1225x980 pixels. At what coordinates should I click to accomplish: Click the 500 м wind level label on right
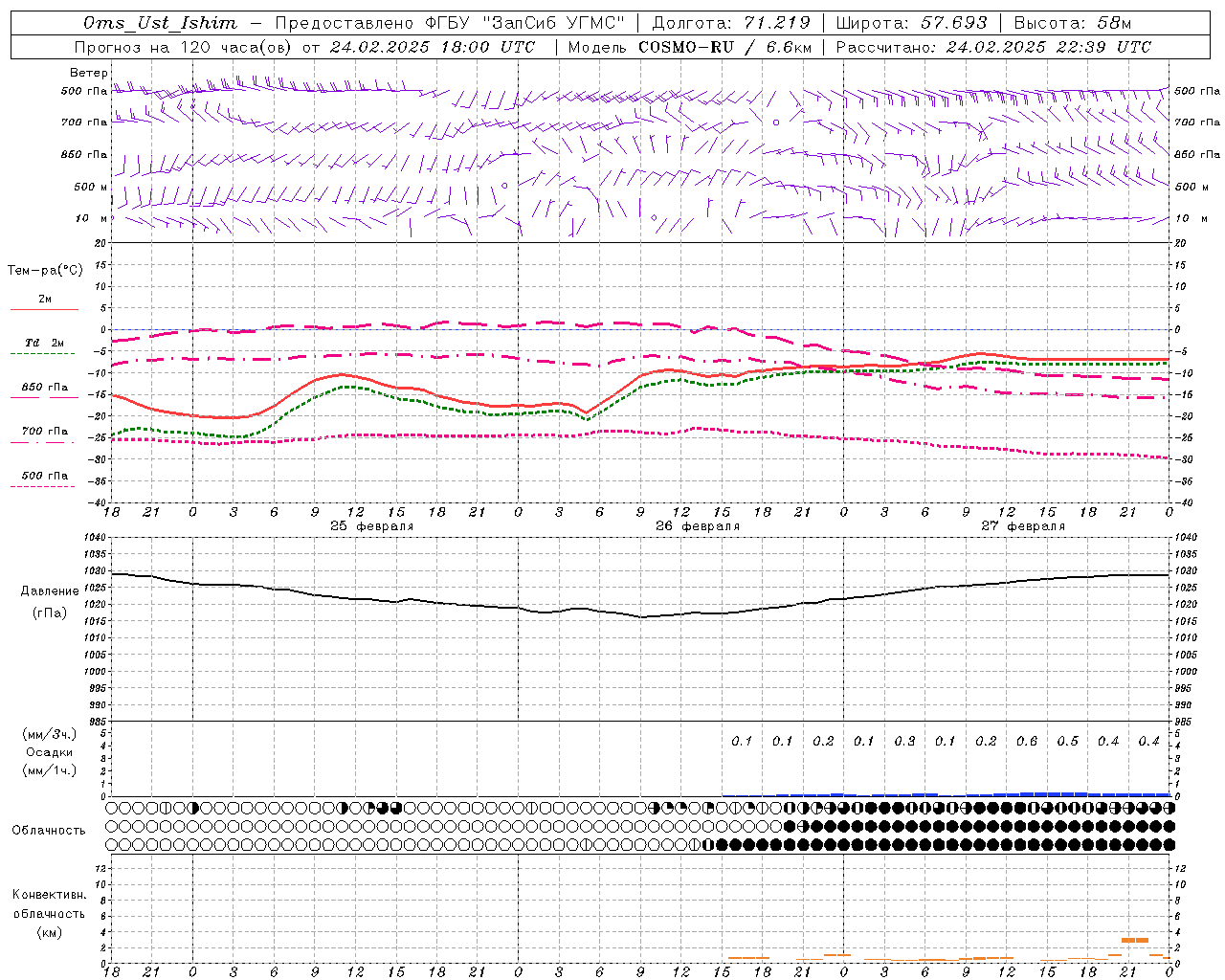1191,187
